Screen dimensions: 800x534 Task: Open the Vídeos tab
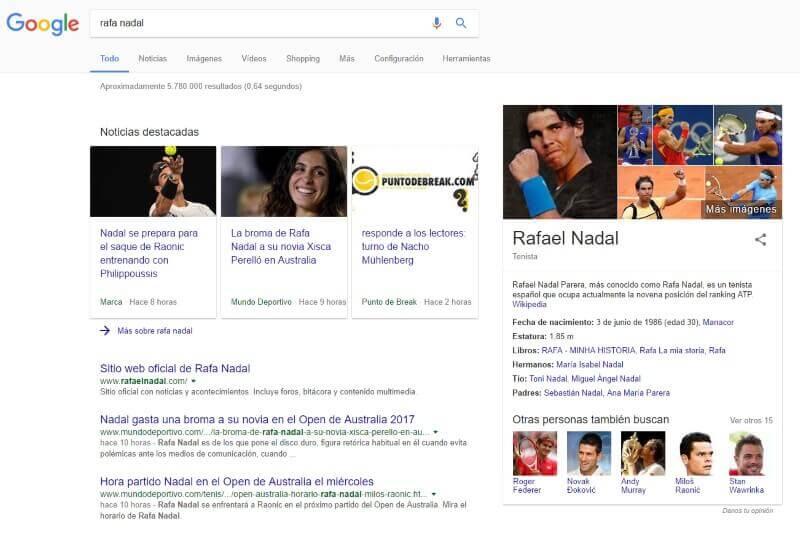coord(254,59)
